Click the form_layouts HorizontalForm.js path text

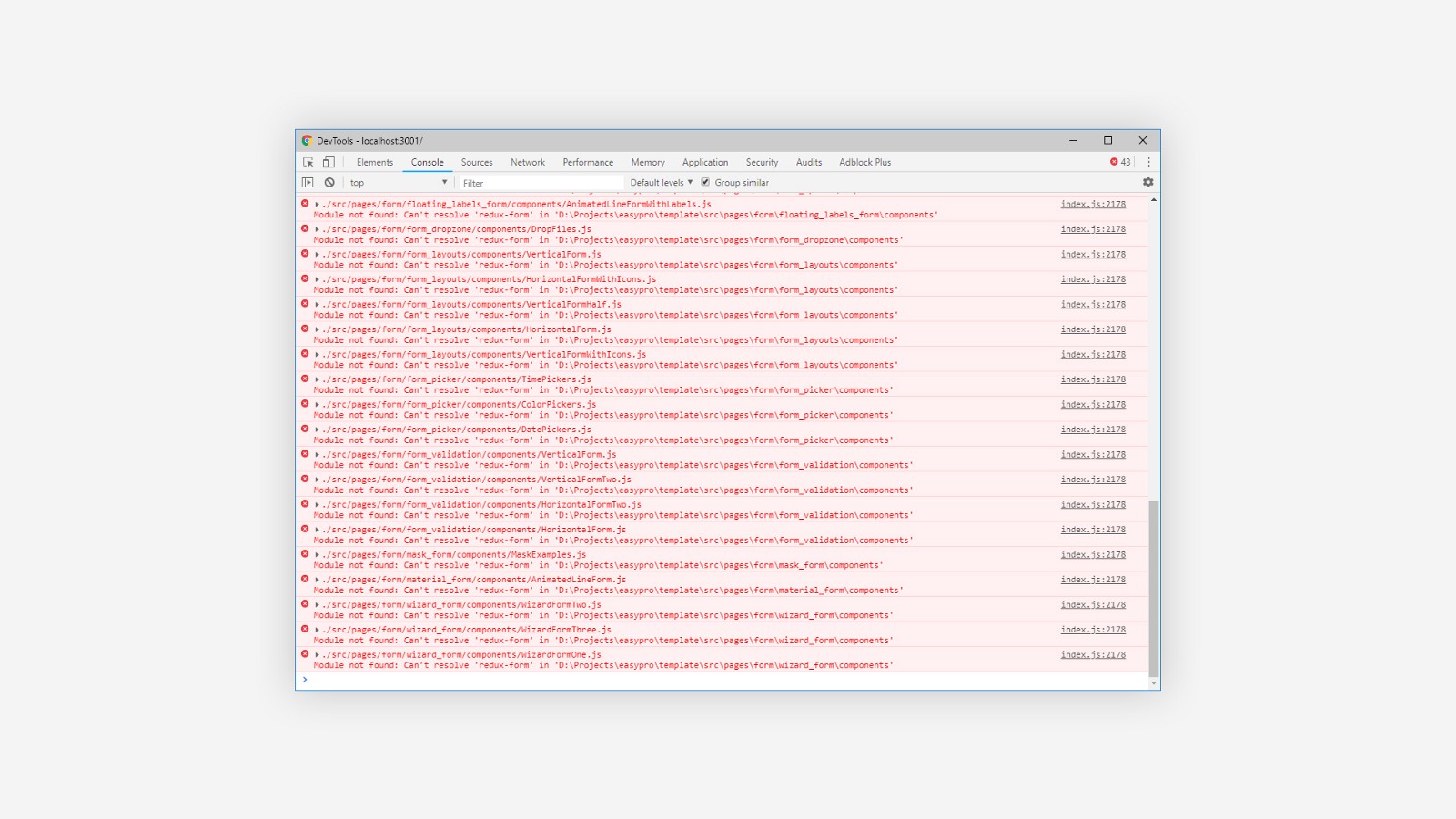tap(467, 329)
